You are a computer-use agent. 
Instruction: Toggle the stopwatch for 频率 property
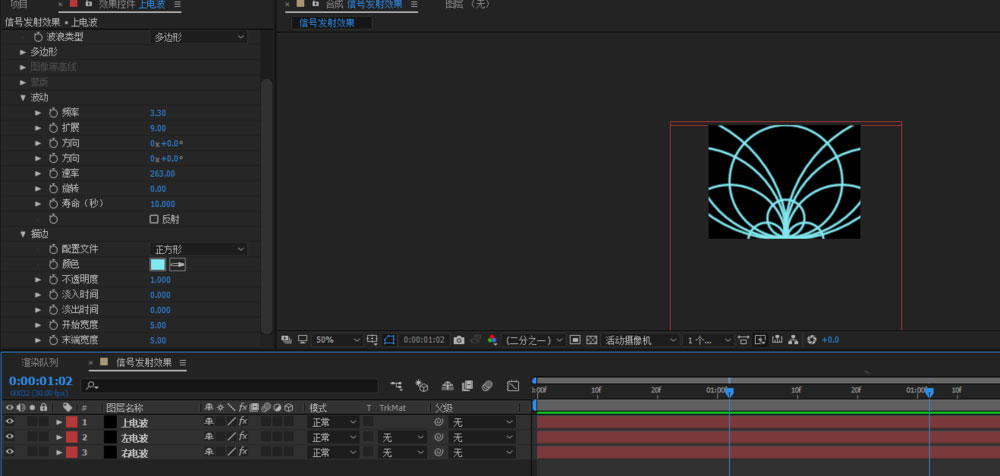tap(54, 113)
